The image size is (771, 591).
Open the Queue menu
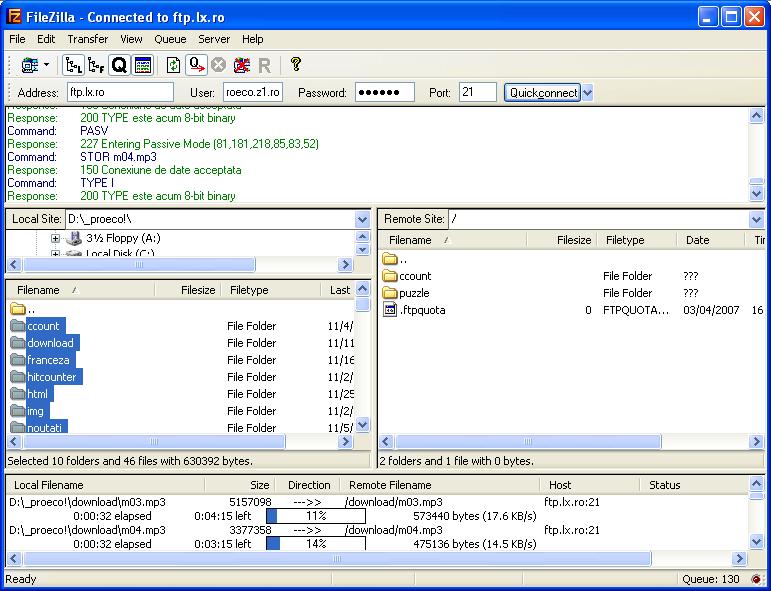click(170, 39)
